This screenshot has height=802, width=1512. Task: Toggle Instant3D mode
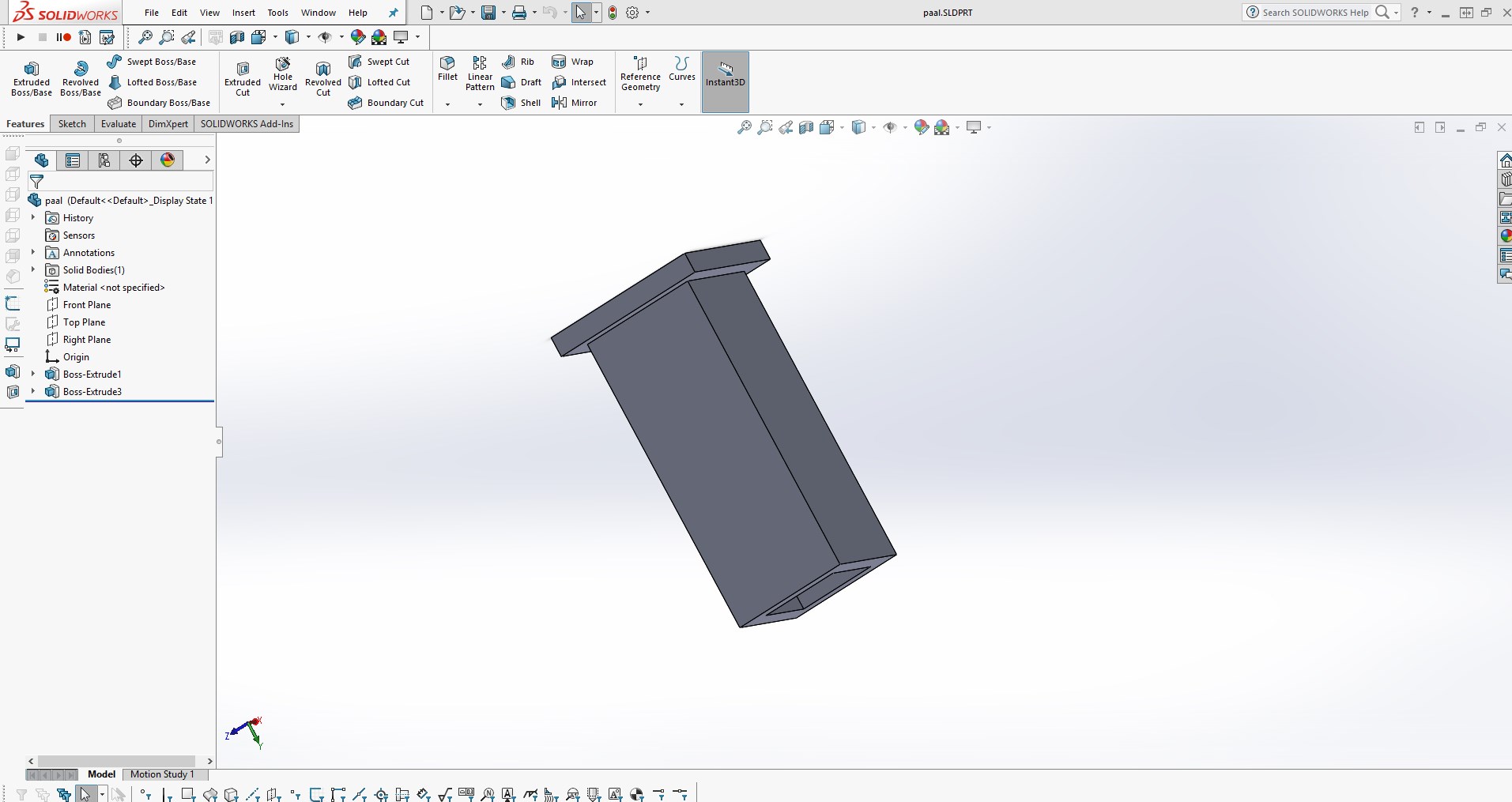click(x=726, y=81)
